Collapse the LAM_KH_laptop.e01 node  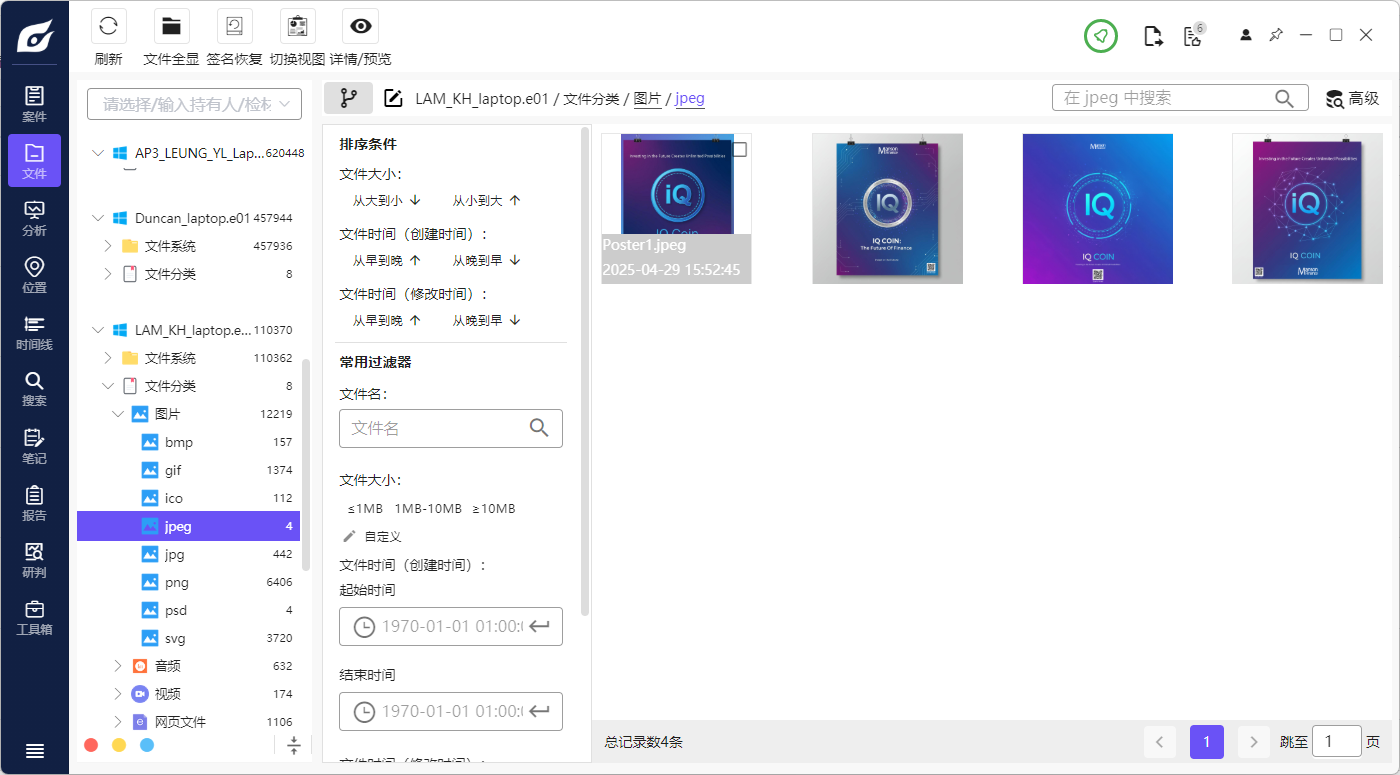97,329
